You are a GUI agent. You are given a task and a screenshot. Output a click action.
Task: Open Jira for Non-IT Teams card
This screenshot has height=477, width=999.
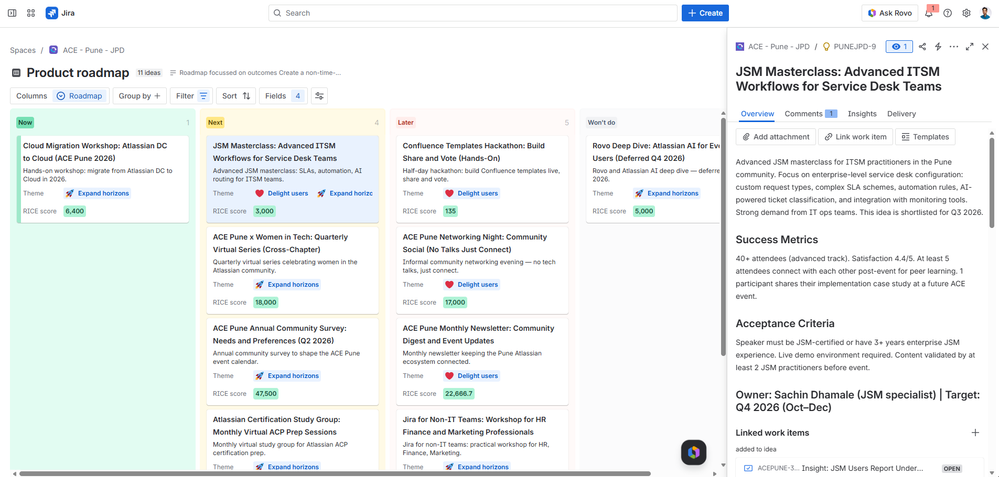482,440
